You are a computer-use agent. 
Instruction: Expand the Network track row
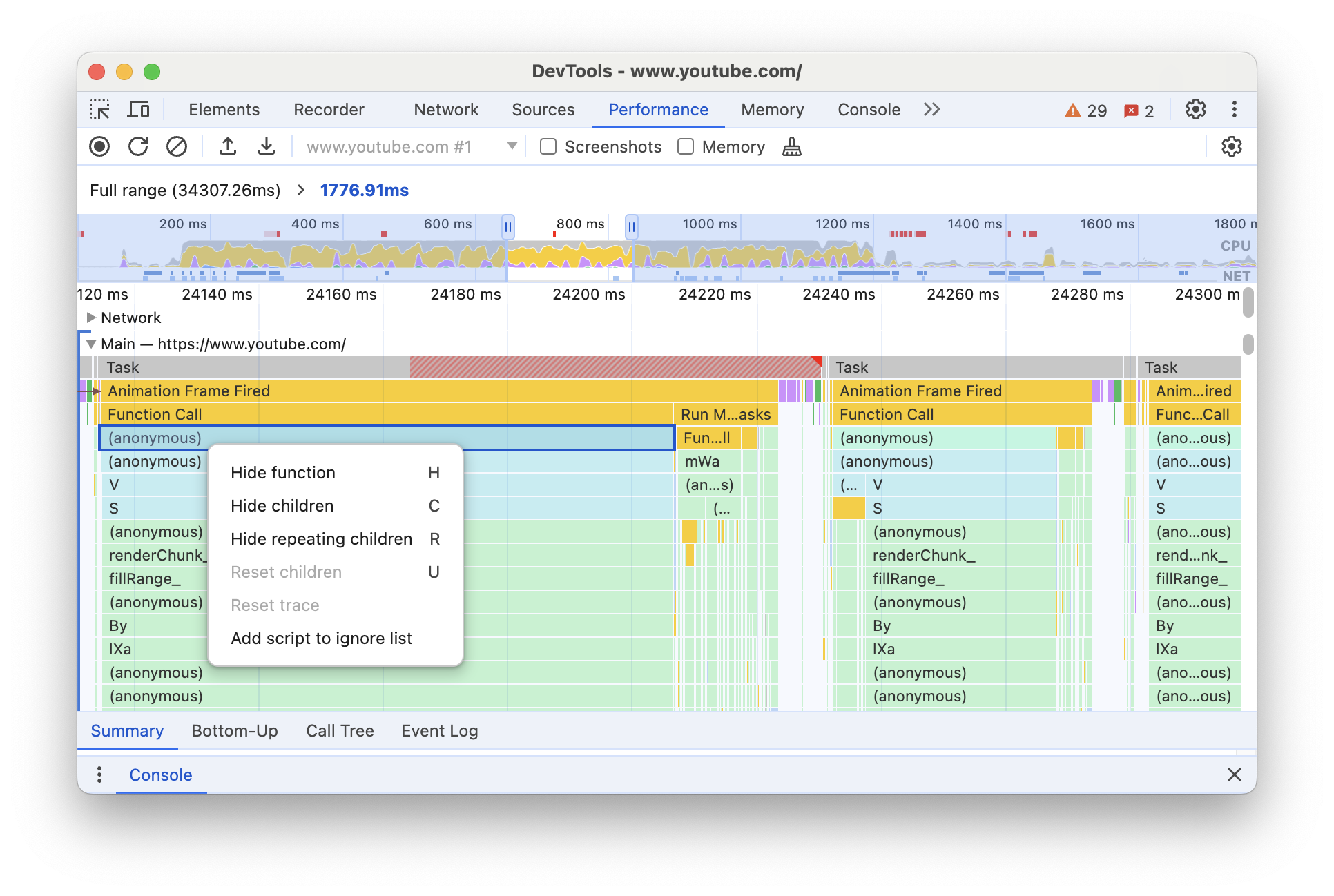pos(92,318)
